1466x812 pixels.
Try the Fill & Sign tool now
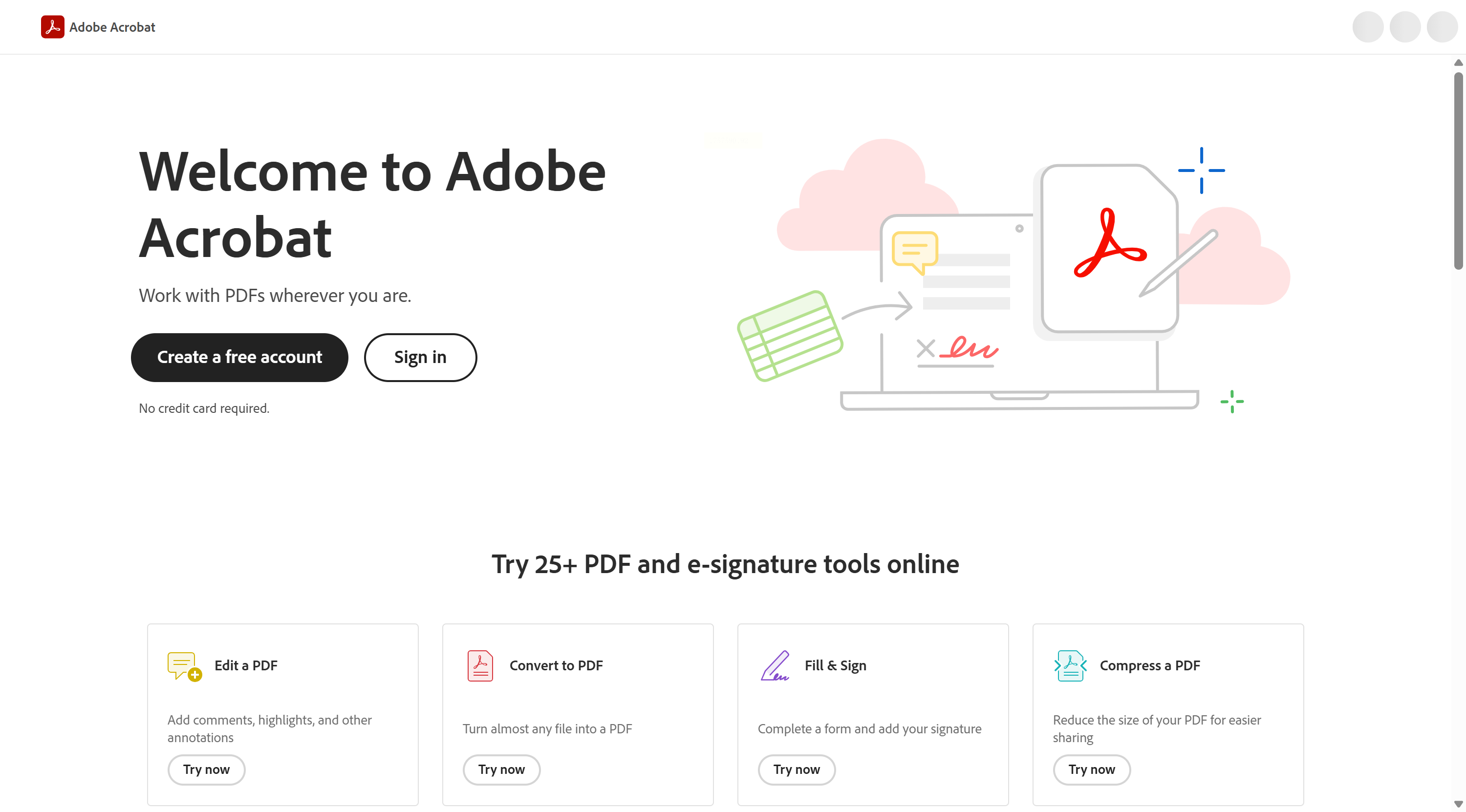(797, 770)
